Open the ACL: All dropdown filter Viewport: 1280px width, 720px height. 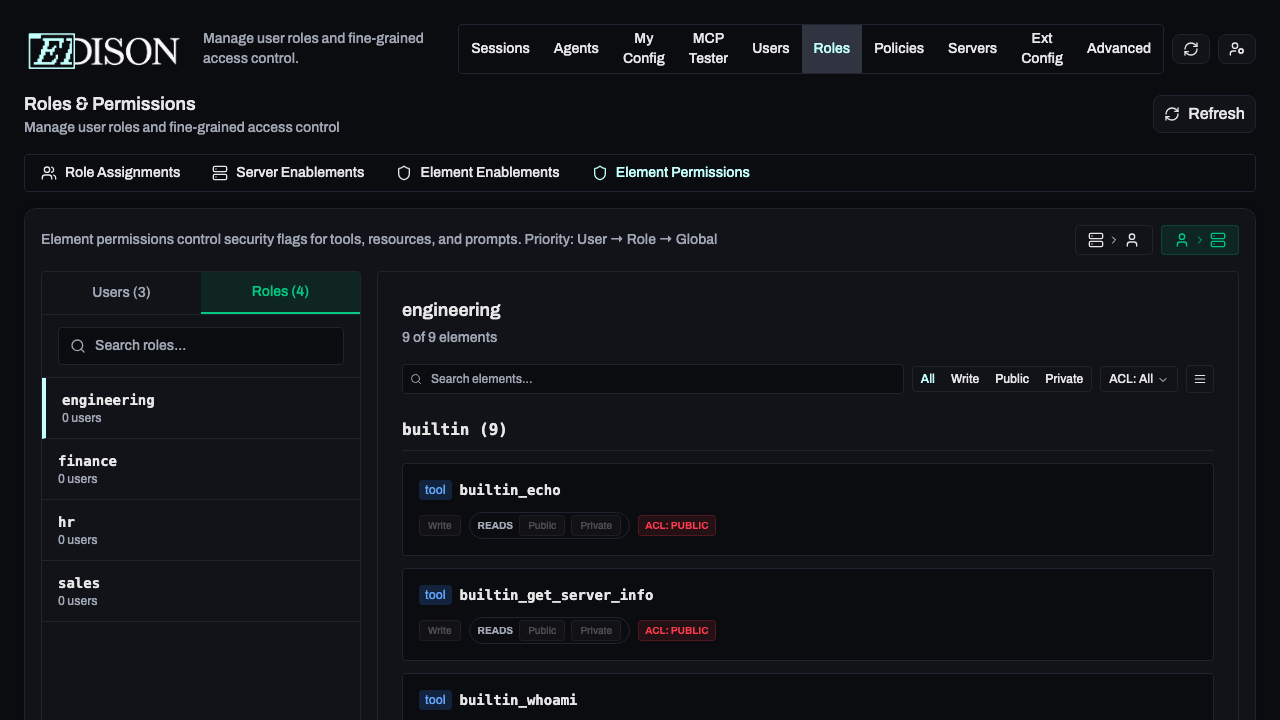[1138, 378]
